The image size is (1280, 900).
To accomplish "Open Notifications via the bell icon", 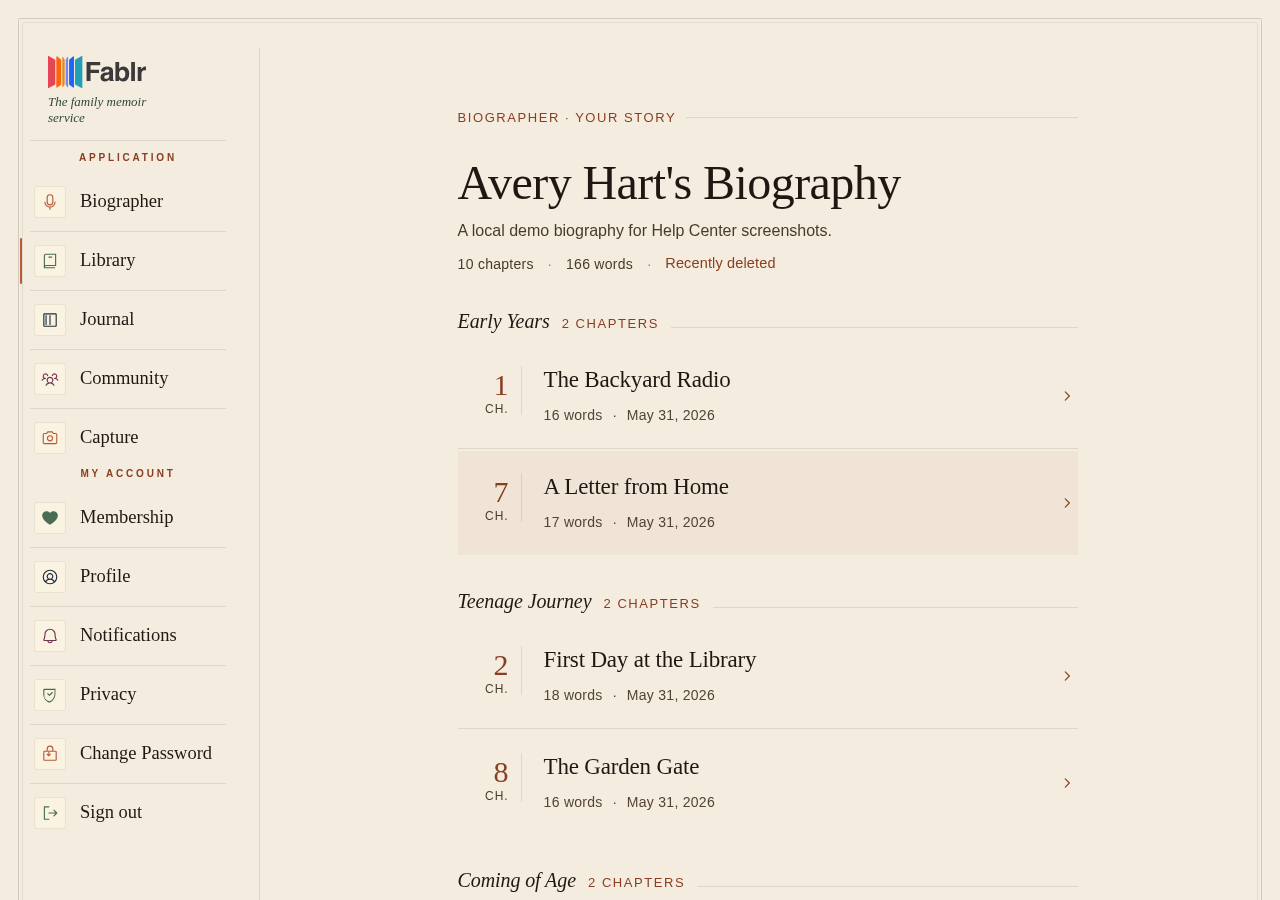I will (x=50, y=636).
